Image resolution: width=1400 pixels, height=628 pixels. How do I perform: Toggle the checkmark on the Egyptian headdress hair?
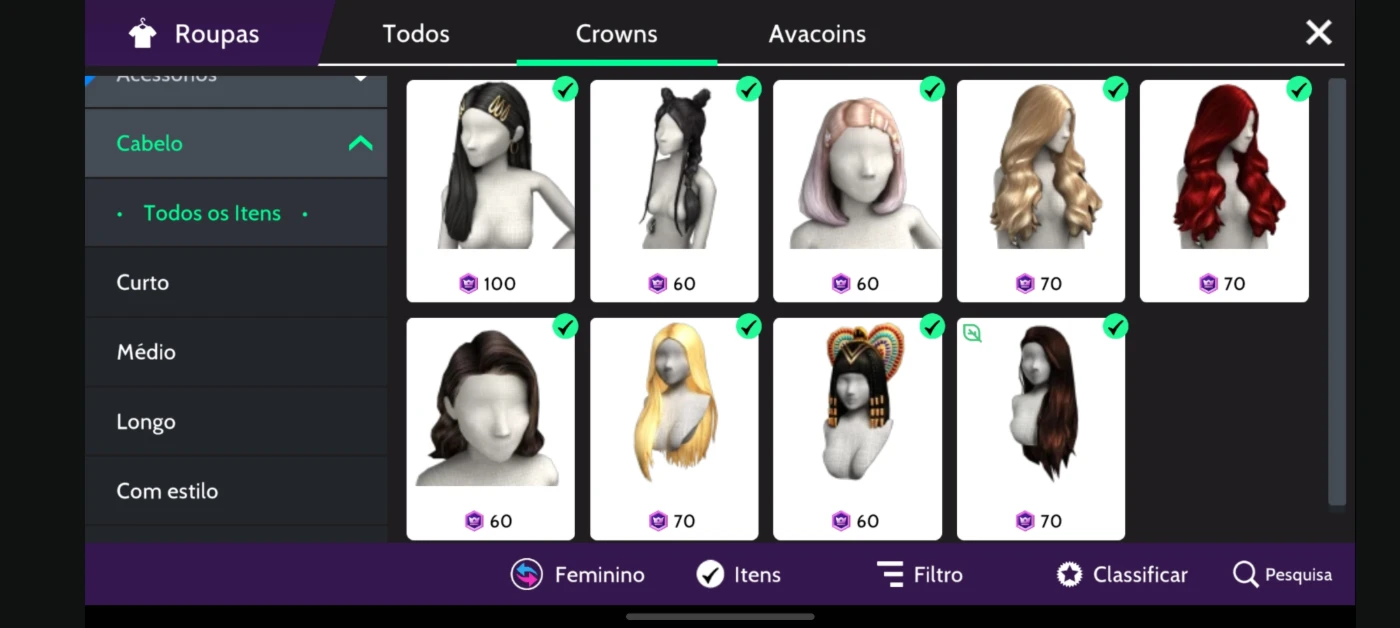pyautogui.click(x=932, y=327)
